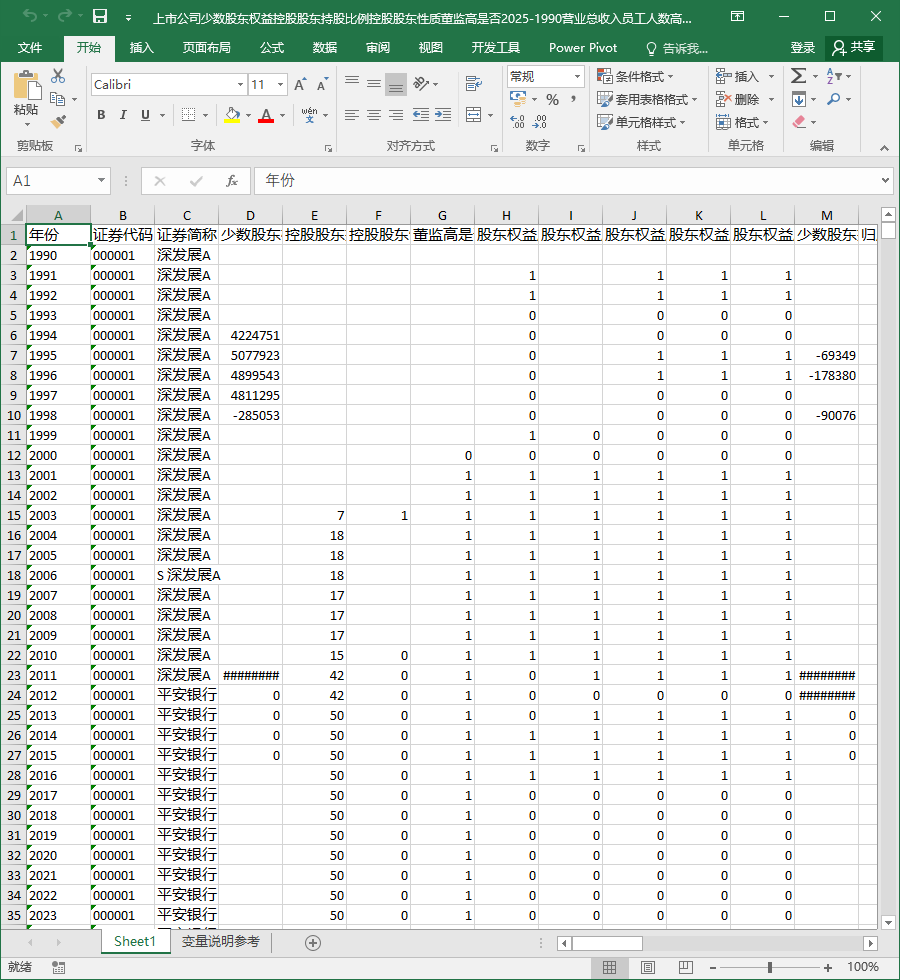Click the AutoSum sigma icon
The height and width of the screenshot is (980, 900).
[x=798, y=76]
